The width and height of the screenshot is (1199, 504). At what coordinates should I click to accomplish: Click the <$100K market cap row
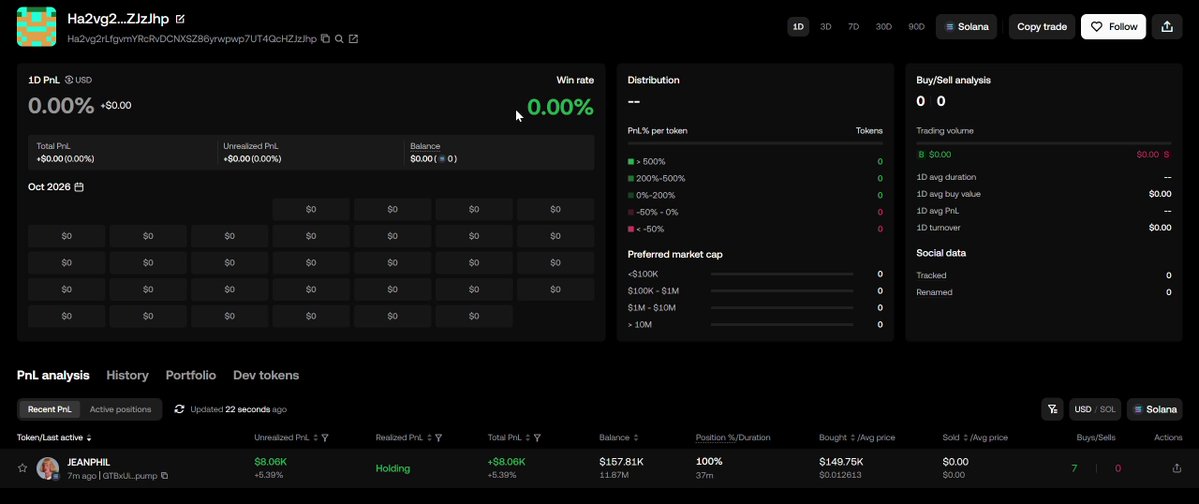(755, 274)
